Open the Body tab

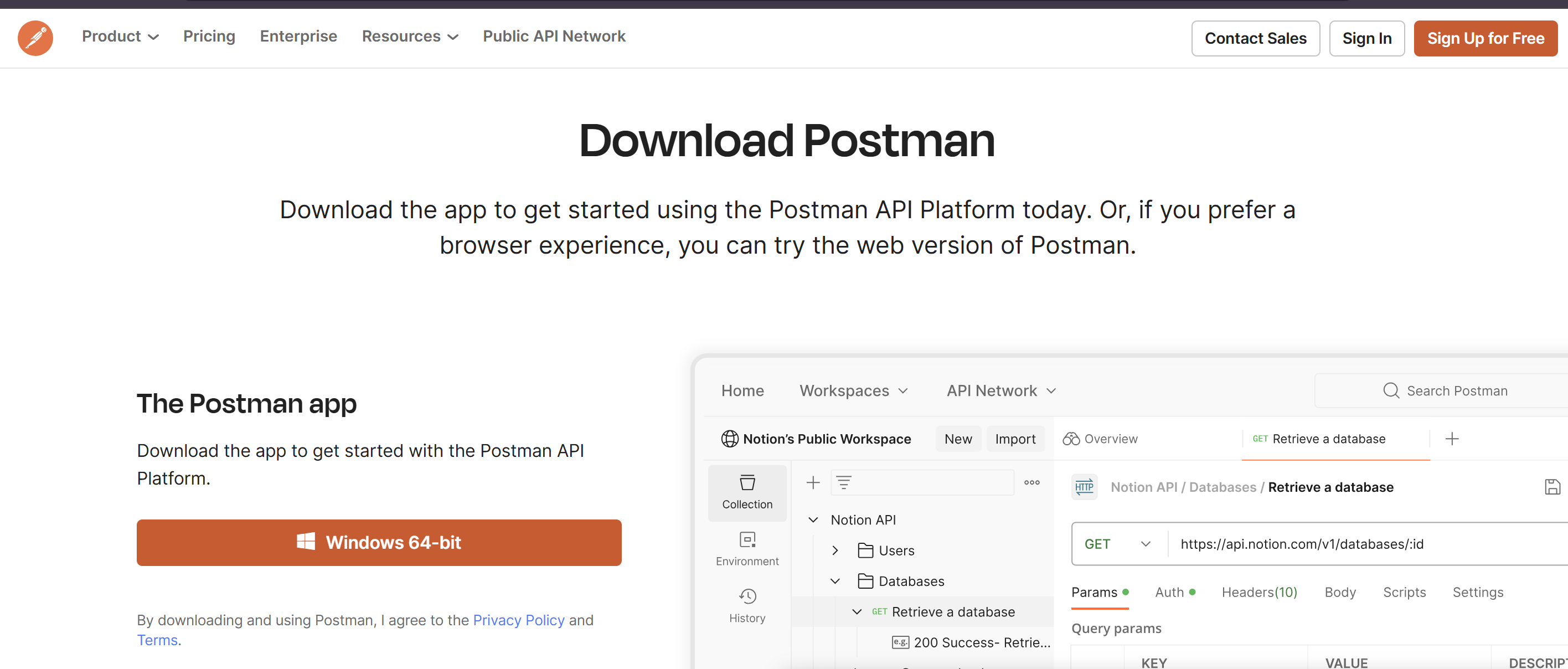tap(1340, 591)
